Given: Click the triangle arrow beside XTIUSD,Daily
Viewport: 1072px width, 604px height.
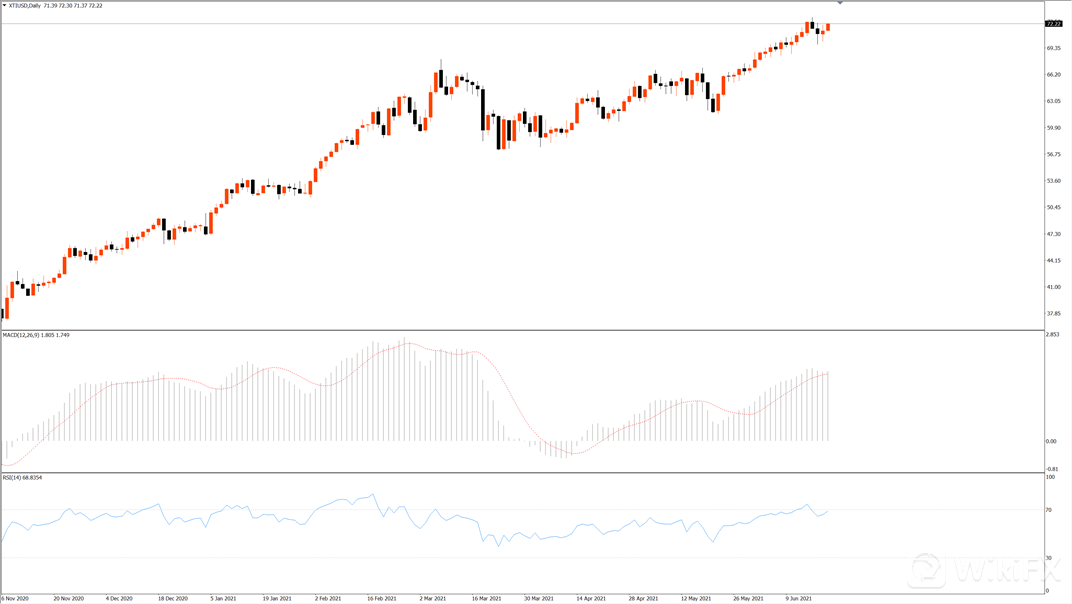Looking at the screenshot, I should point(5,6).
